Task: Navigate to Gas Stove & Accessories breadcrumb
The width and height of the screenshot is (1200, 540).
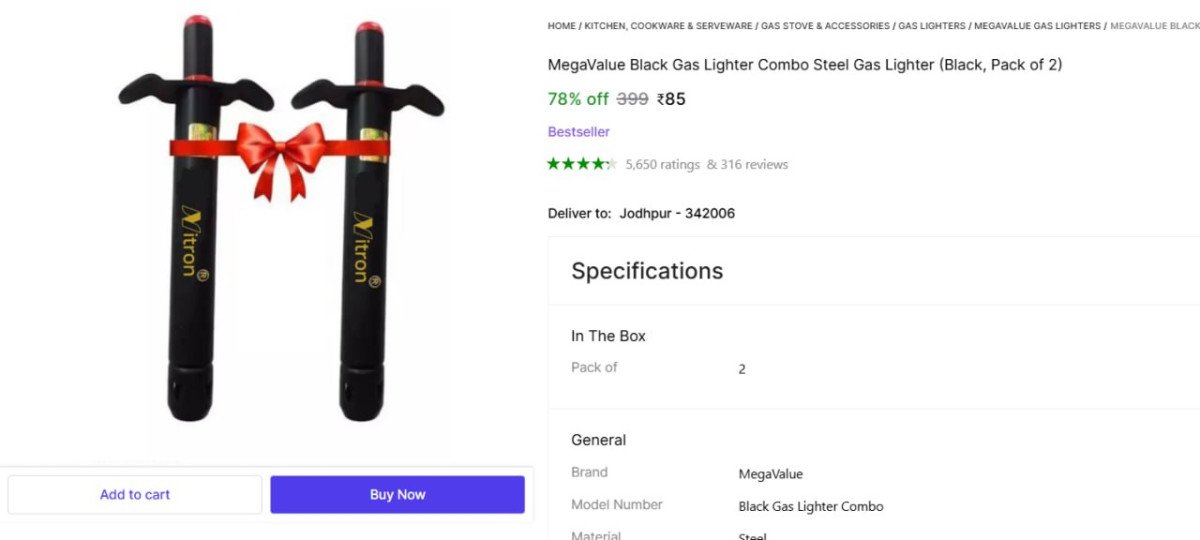Action: click(825, 26)
